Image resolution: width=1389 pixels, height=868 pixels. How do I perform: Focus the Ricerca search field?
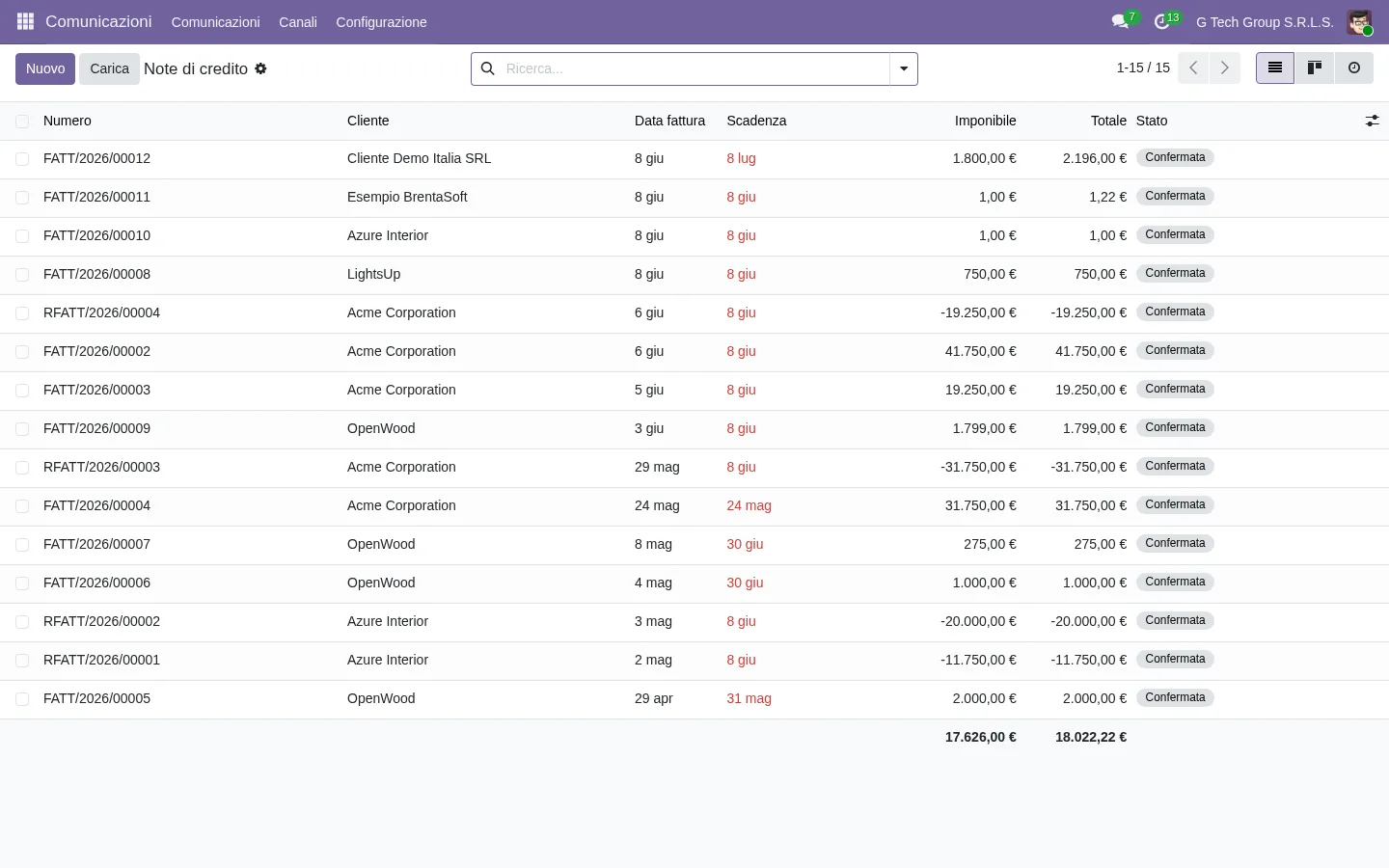[x=693, y=68]
